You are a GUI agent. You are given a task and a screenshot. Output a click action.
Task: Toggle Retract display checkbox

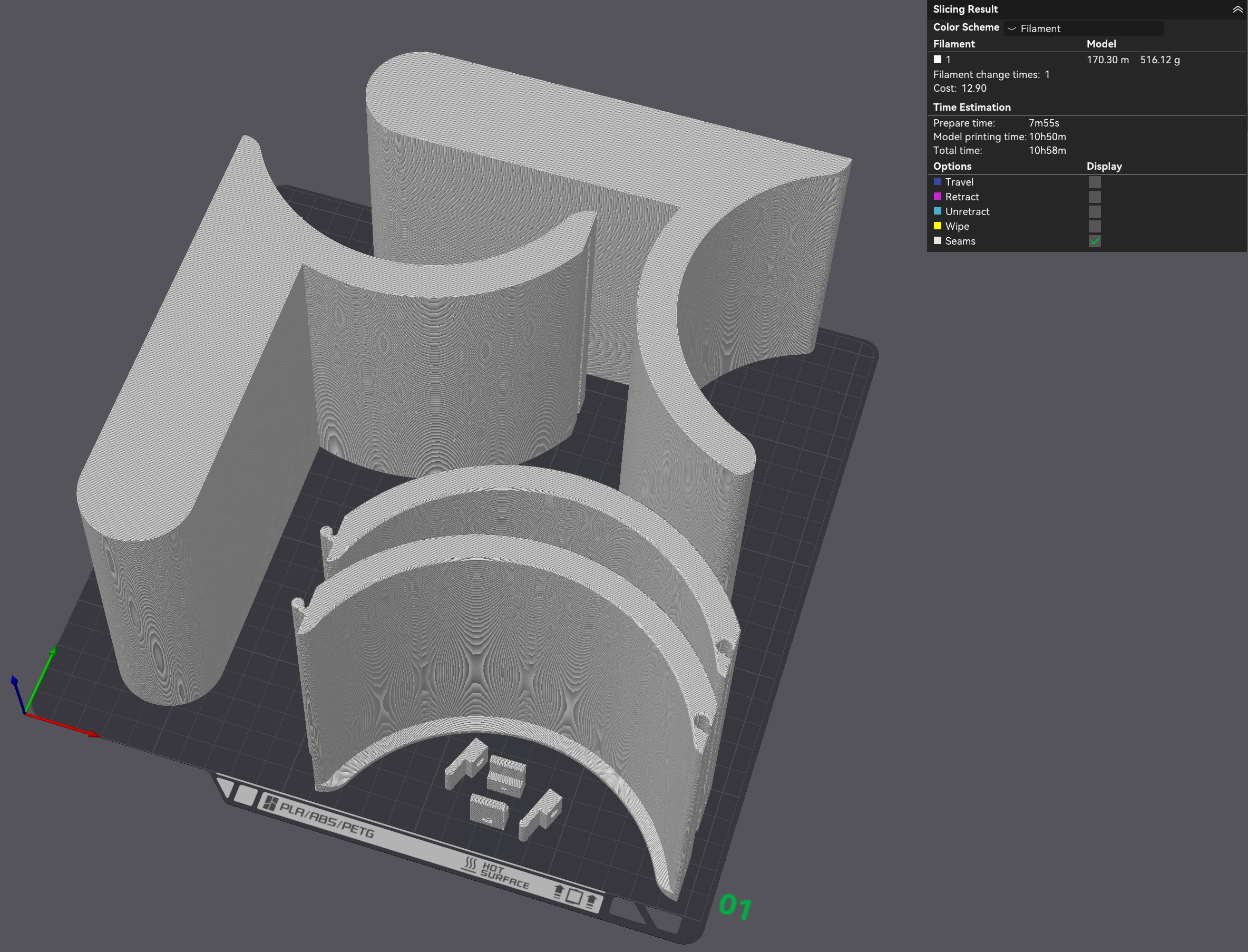[1095, 197]
